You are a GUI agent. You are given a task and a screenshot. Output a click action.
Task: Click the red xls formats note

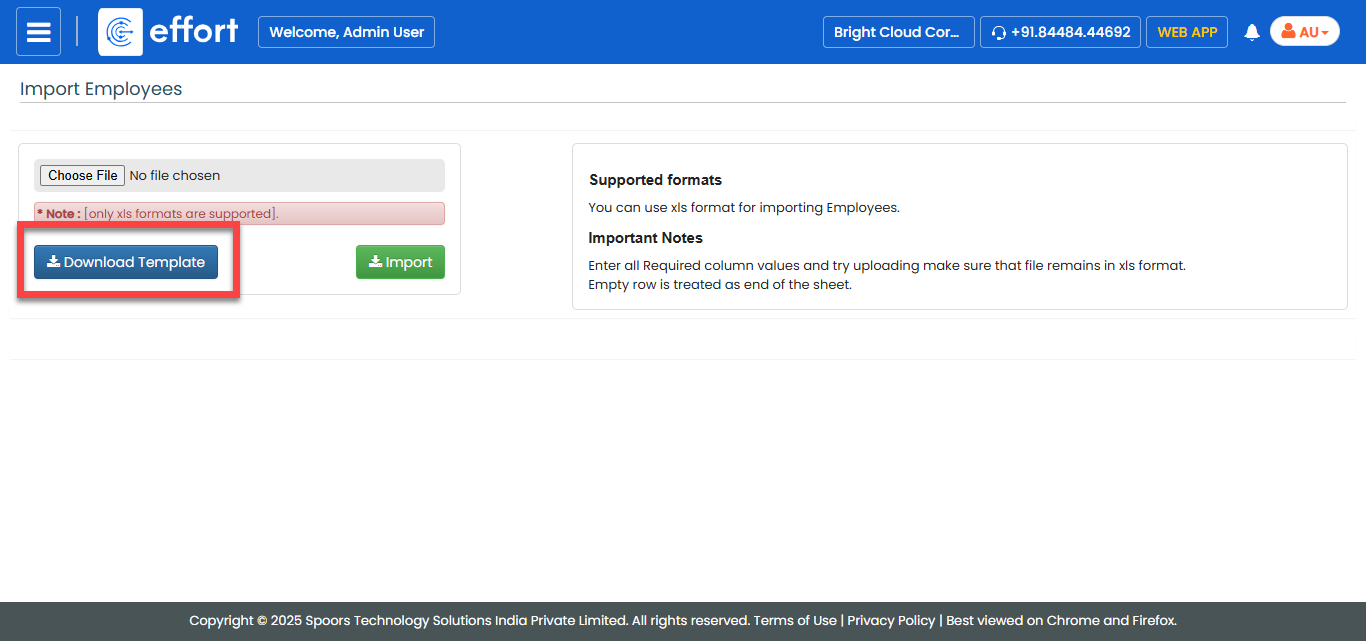coord(239,214)
